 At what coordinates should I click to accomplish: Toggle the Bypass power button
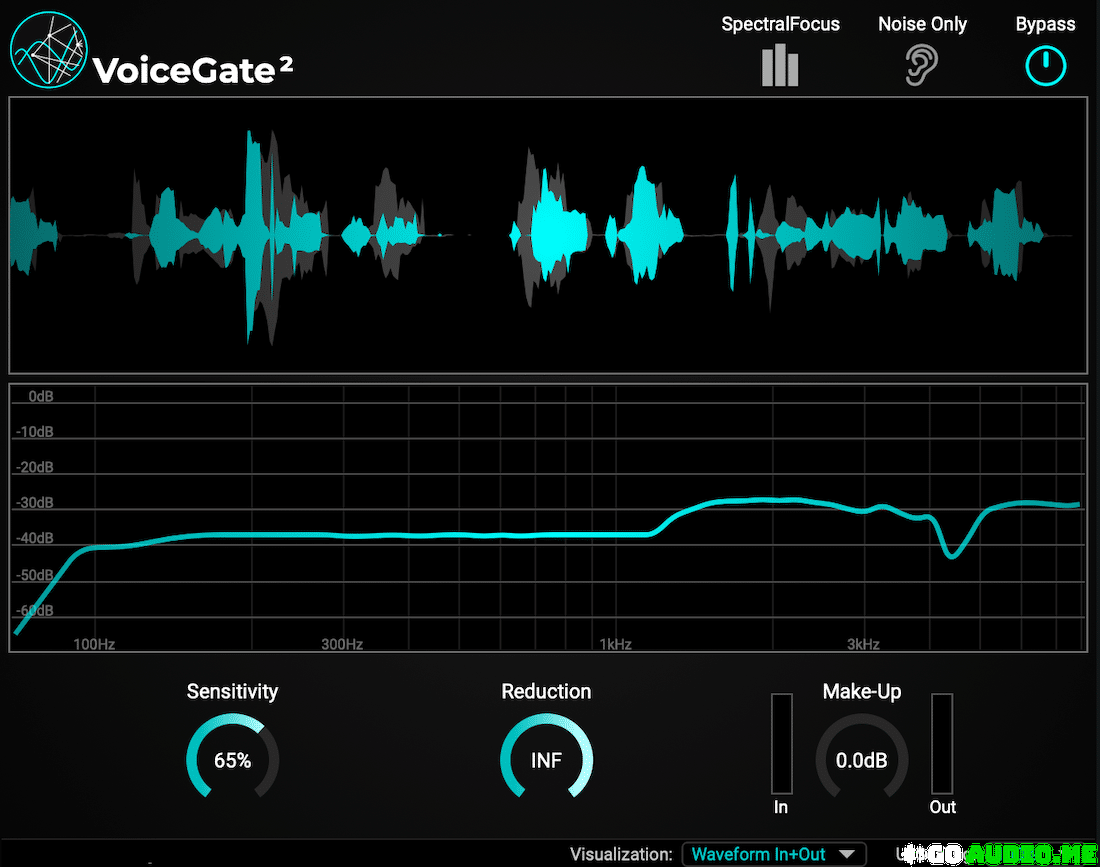click(1045, 66)
